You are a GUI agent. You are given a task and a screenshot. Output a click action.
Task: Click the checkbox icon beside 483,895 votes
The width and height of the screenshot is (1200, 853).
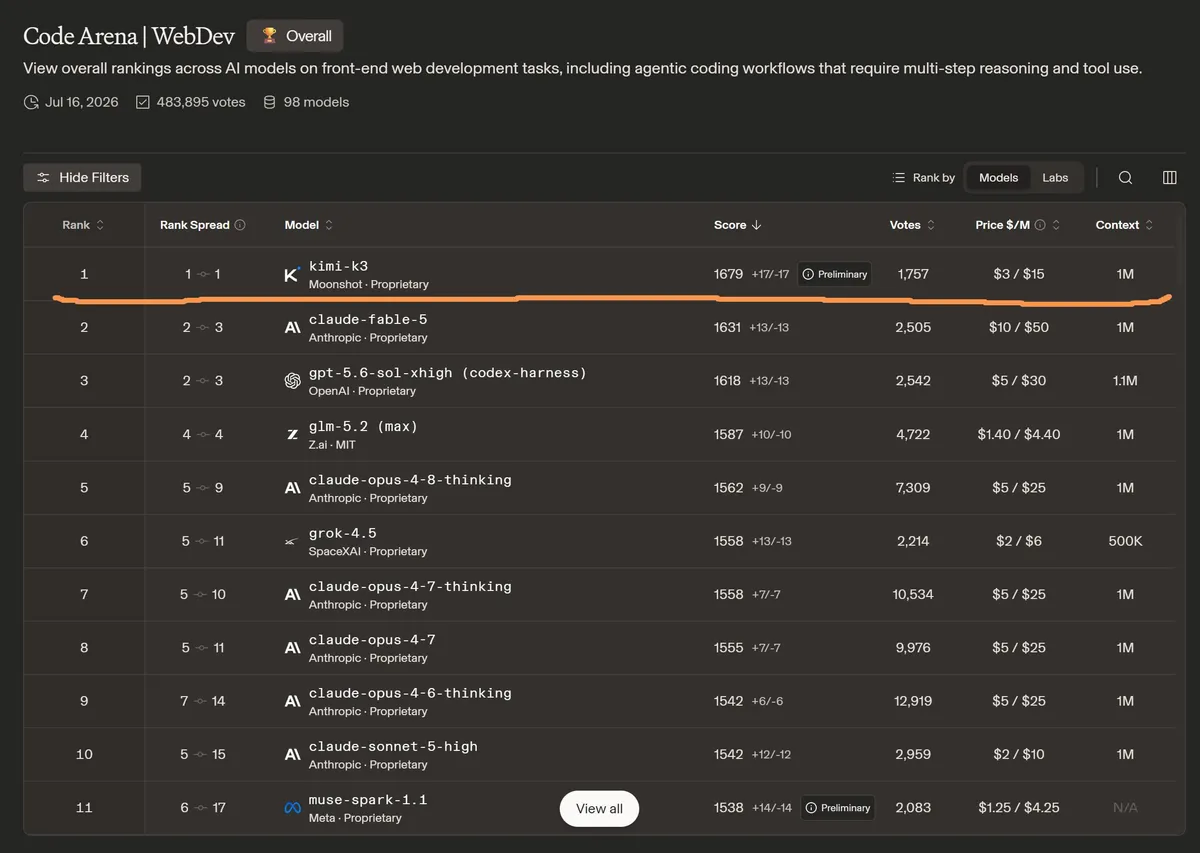coord(143,102)
